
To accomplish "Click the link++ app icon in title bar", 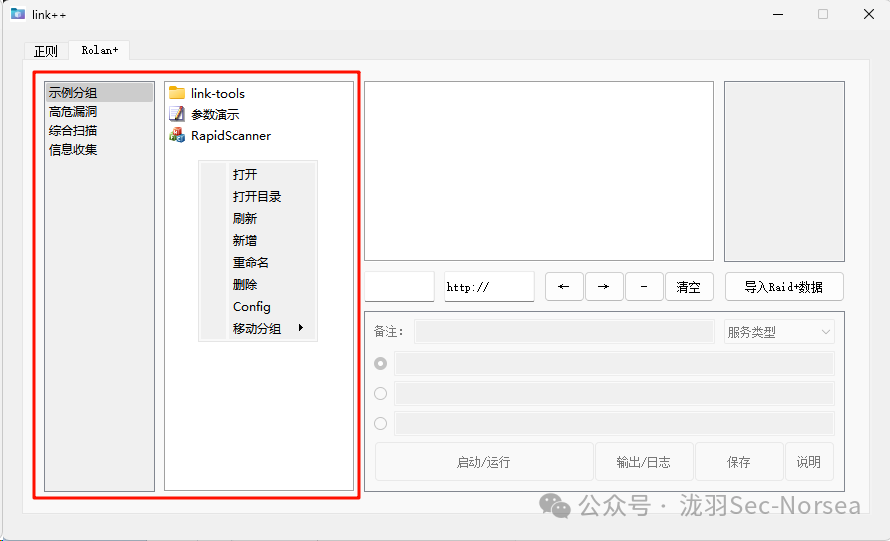I will point(17,14).
